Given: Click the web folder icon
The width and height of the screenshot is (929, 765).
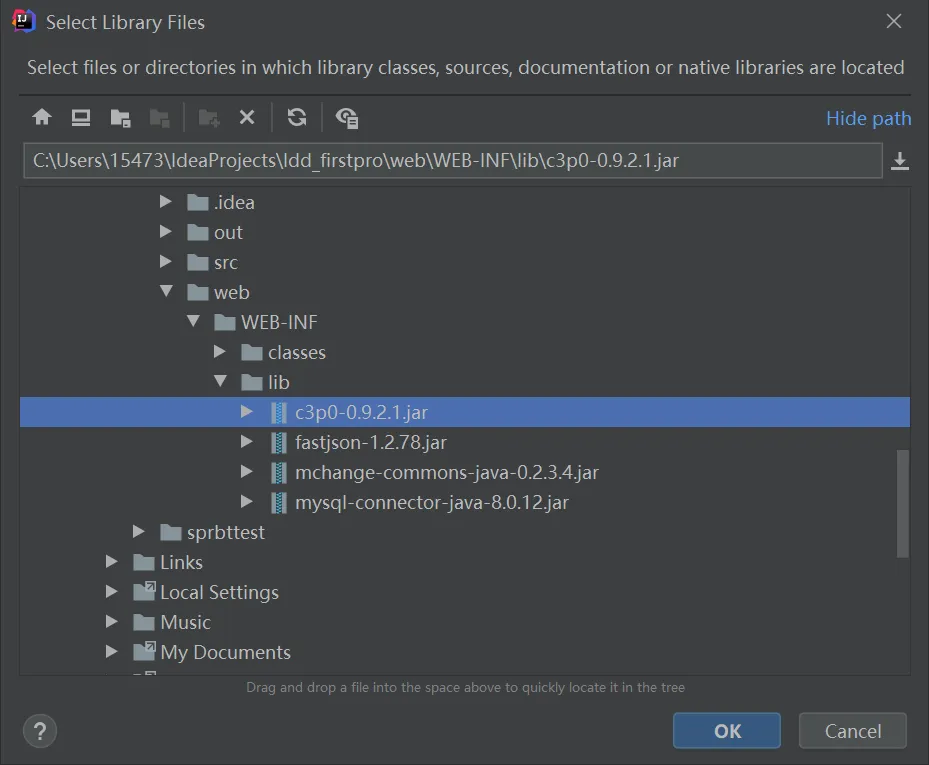Looking at the screenshot, I should pos(198,292).
